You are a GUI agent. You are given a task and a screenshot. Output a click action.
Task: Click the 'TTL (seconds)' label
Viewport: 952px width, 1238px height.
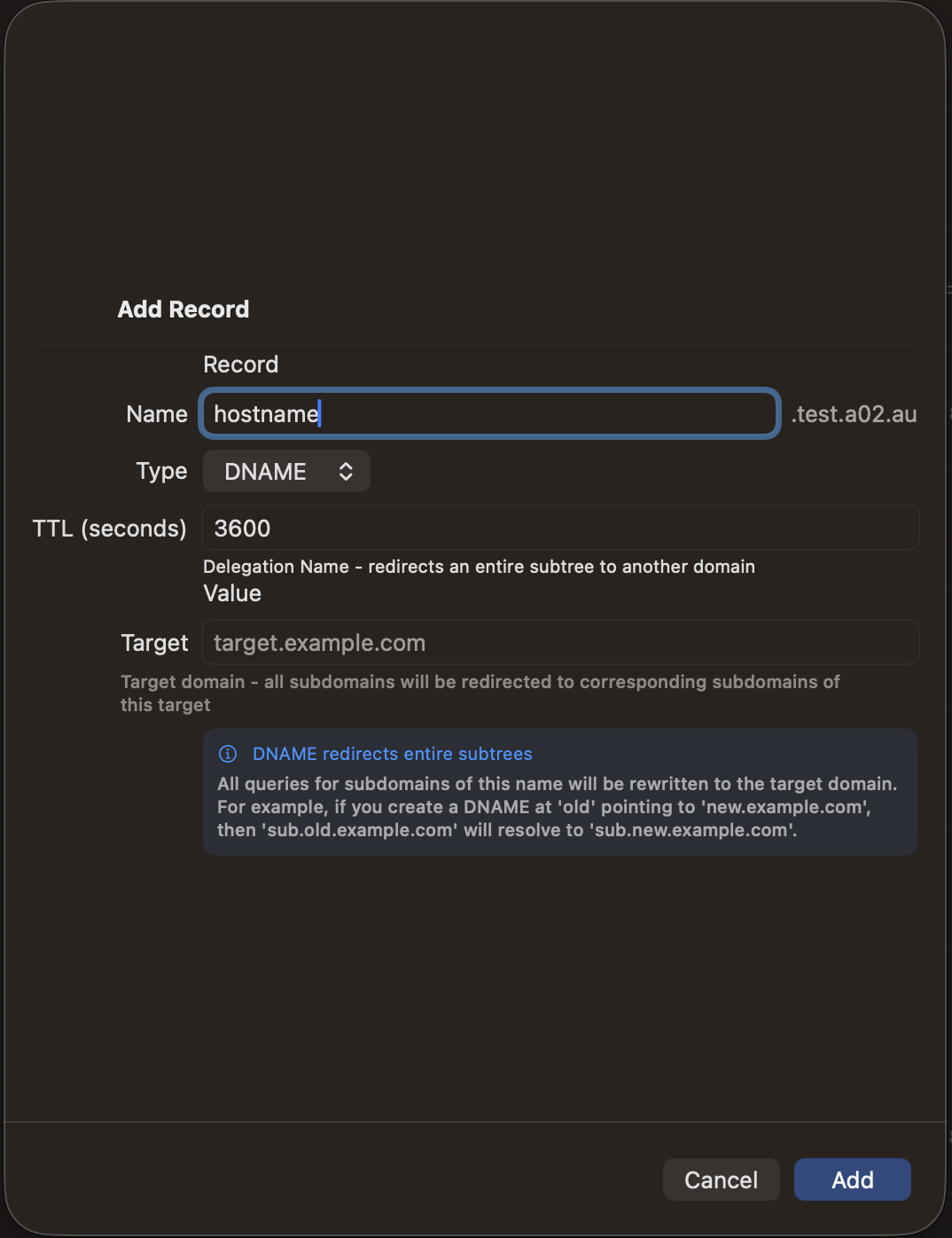coord(109,528)
